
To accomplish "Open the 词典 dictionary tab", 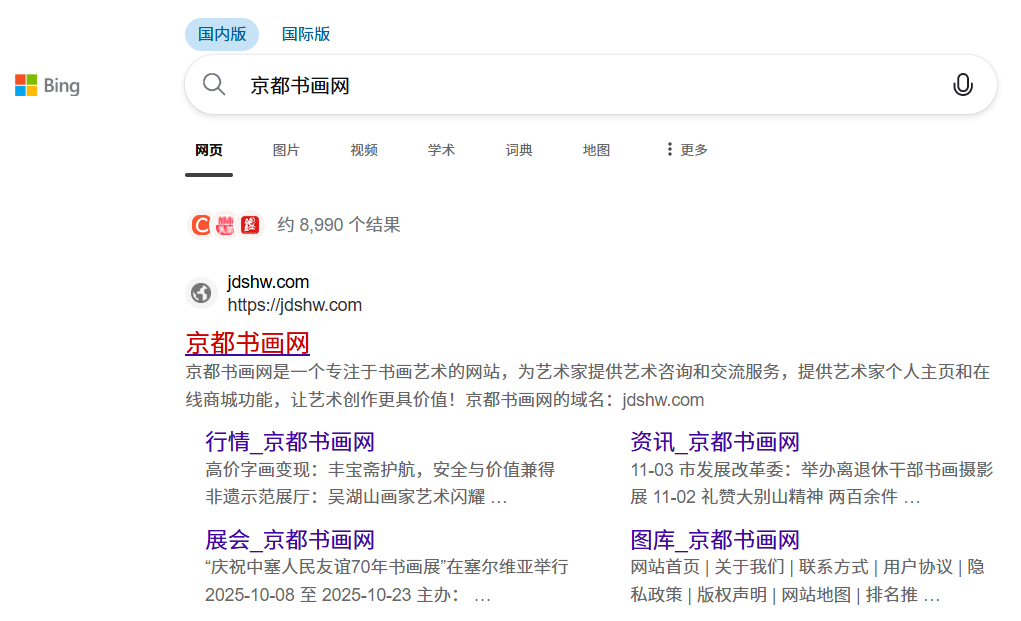I will [519, 150].
